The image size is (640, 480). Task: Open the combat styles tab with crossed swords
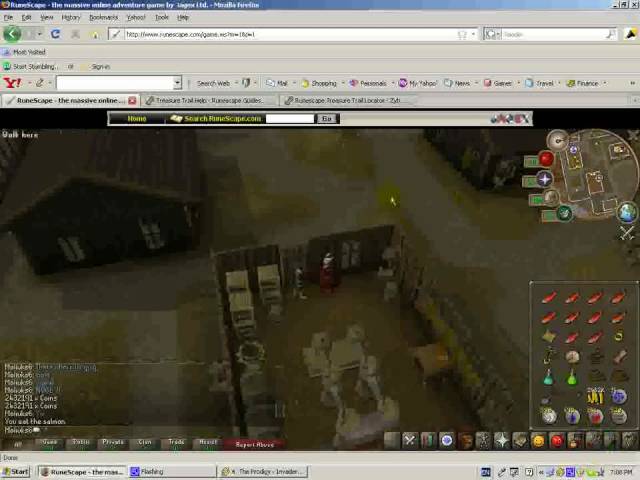click(409, 441)
